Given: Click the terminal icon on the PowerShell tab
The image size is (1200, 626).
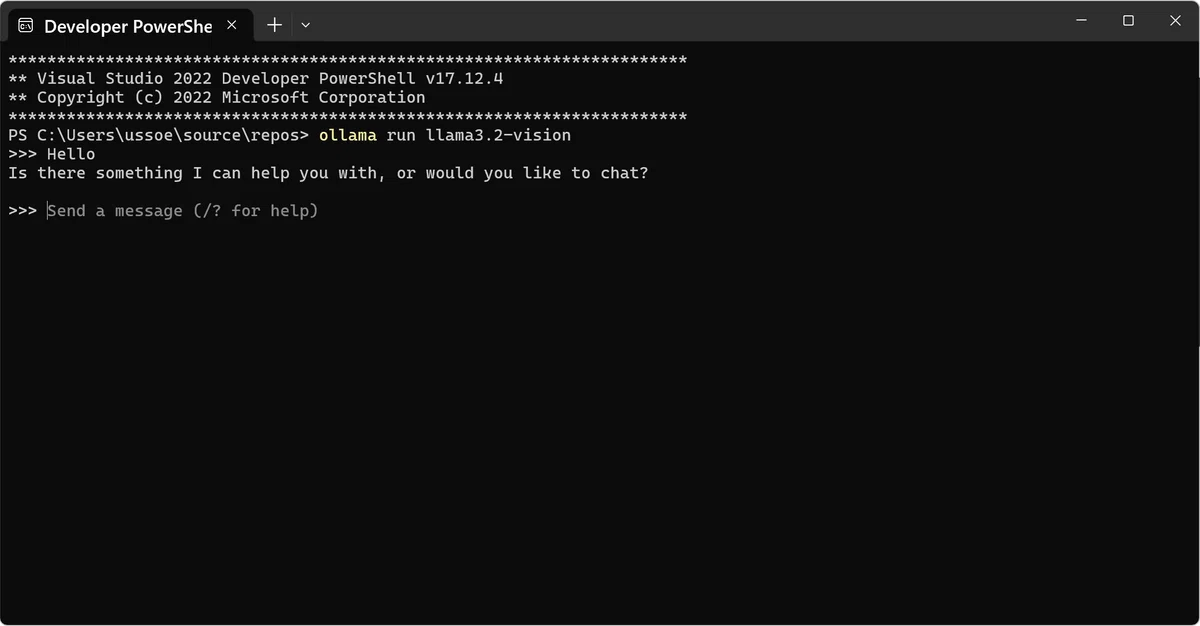Looking at the screenshot, I should coord(26,25).
